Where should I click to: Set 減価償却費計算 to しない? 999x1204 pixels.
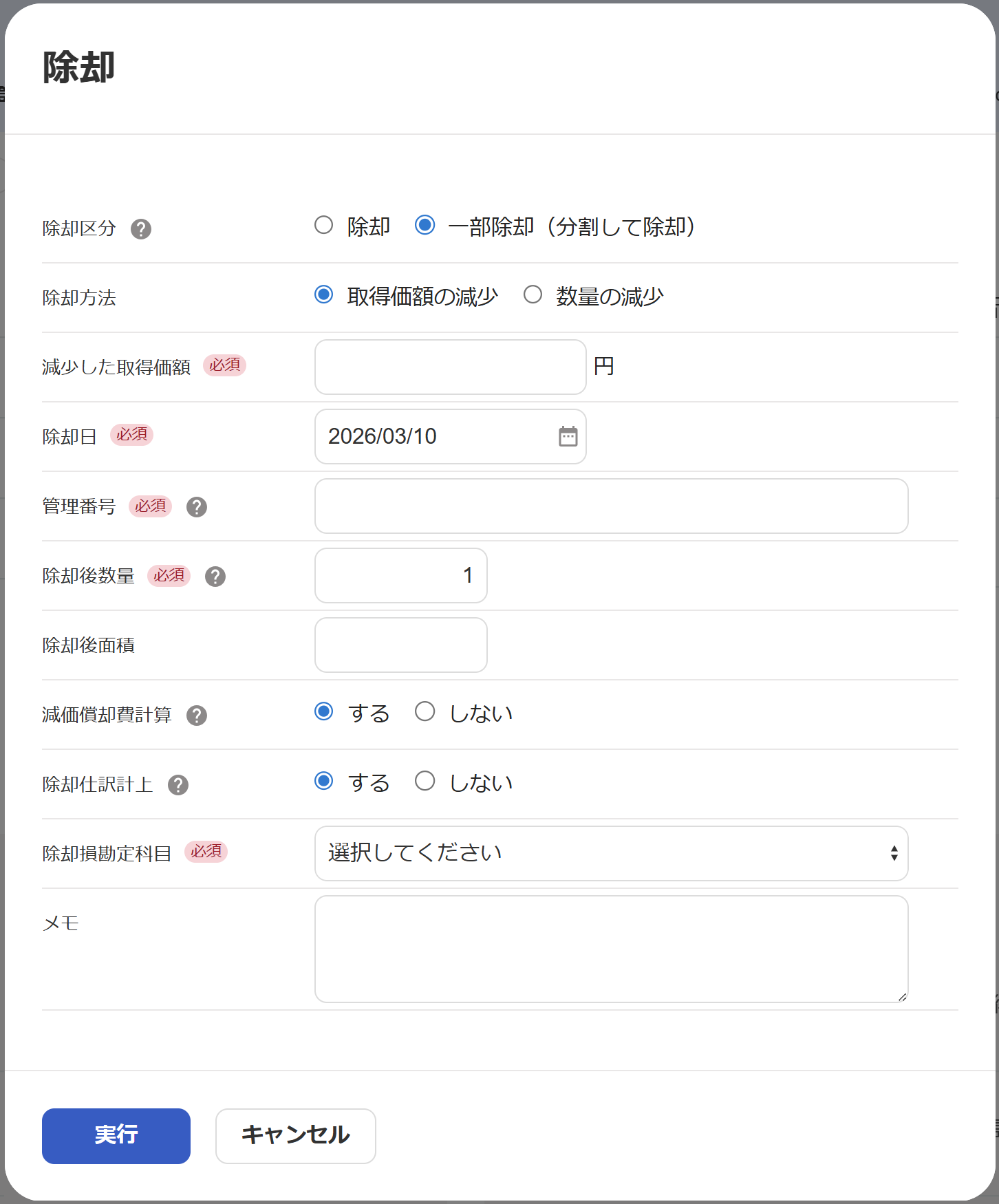[425, 711]
